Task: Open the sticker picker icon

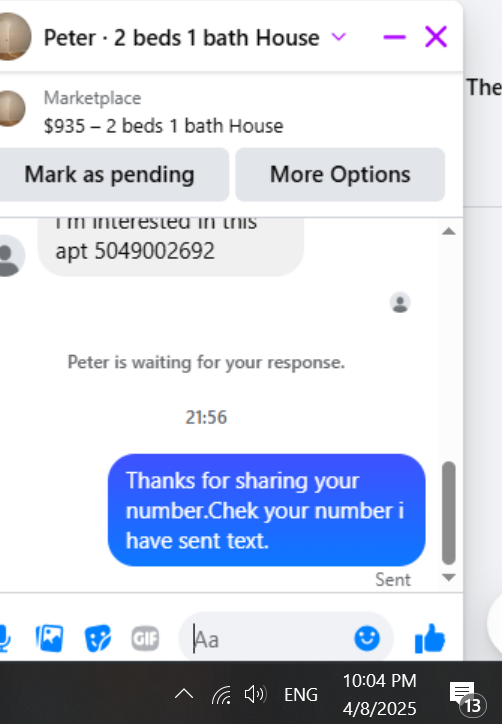Action: click(x=97, y=639)
